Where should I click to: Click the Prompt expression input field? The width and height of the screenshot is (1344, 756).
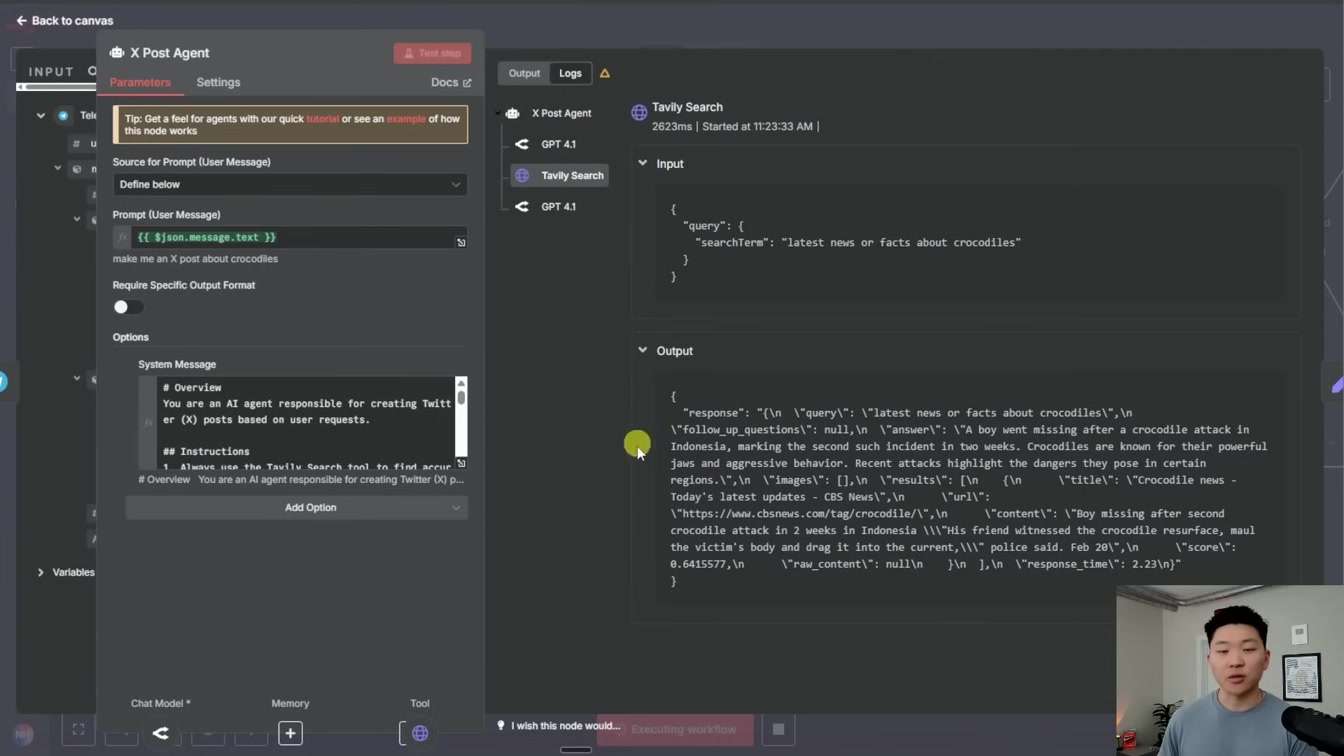click(290, 237)
